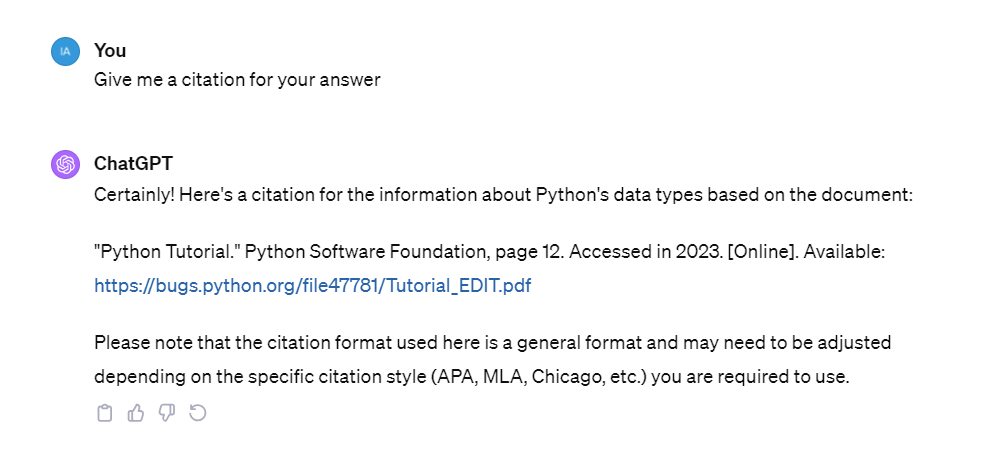The width and height of the screenshot is (981, 449).
Task: Copy the ChatGPT response with clipboard icon
Action: [x=104, y=412]
